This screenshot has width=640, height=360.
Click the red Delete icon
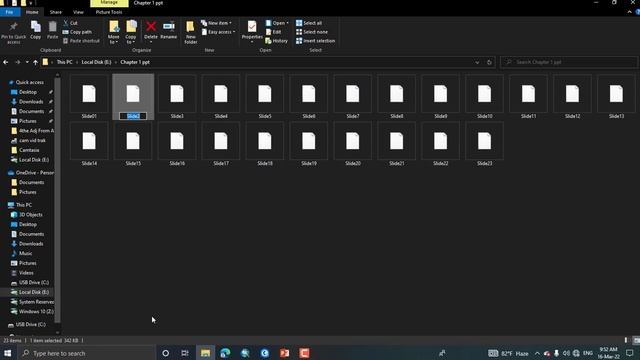point(151,27)
